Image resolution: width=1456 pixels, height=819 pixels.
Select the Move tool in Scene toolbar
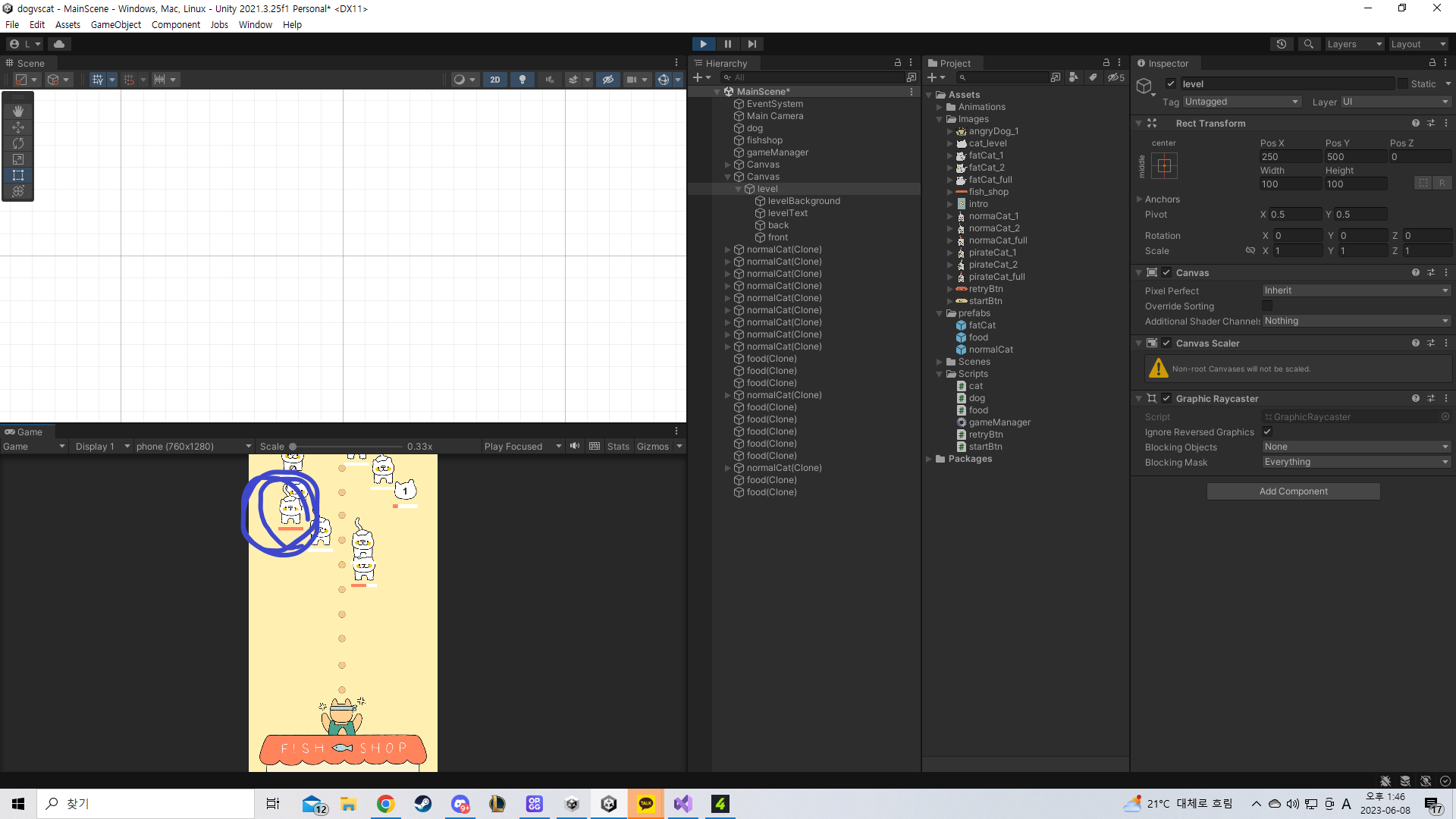[x=18, y=127]
